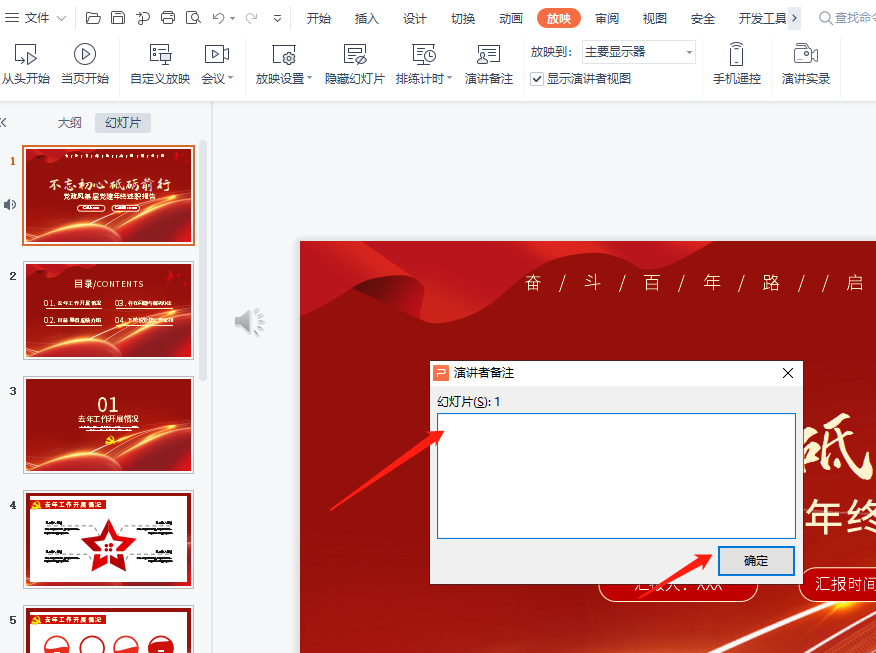
Task: Expand the 会议 dropdown arrow
Action: [230, 78]
